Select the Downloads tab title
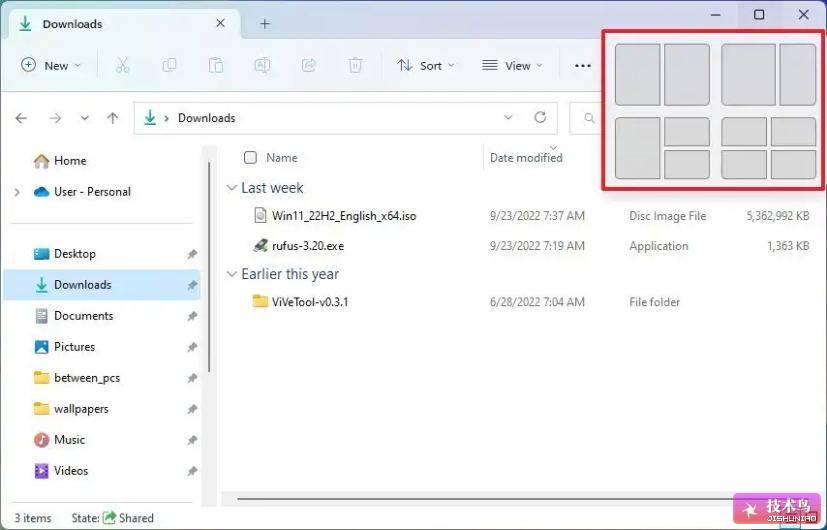 72,24
